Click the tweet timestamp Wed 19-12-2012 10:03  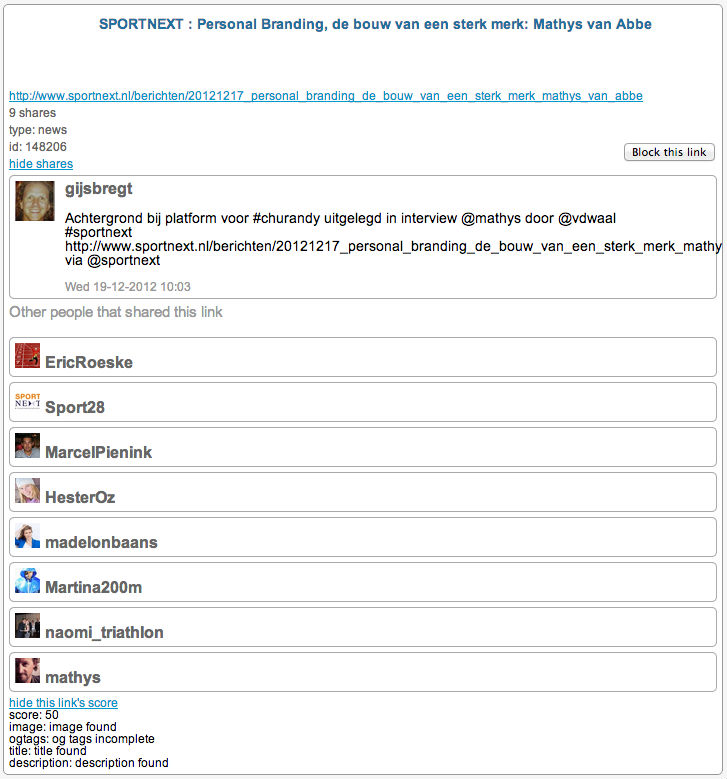[128, 287]
